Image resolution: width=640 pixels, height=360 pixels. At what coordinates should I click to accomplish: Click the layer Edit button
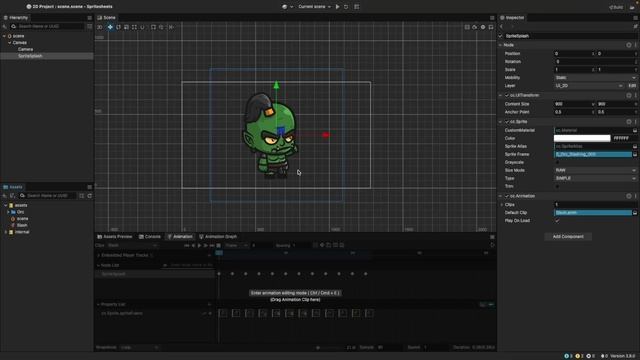pyautogui.click(x=632, y=86)
